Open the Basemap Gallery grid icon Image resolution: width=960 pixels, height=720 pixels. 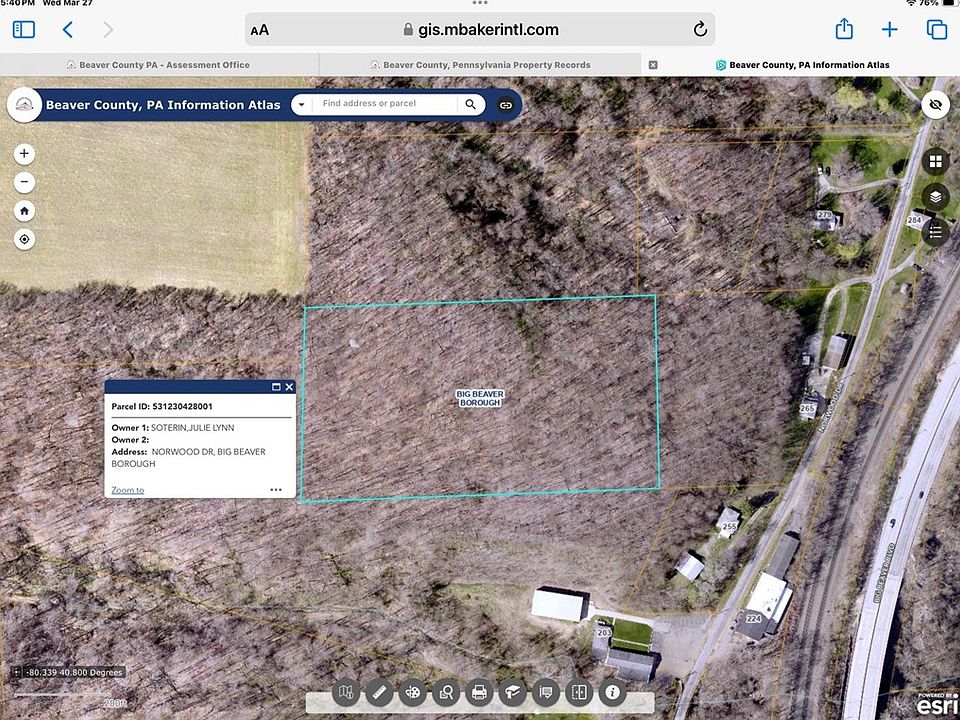(936, 162)
